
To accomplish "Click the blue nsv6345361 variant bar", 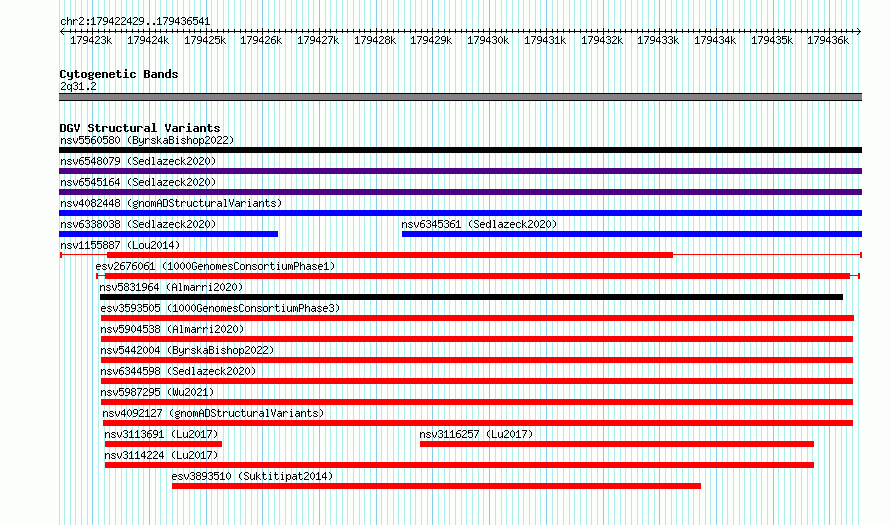I will (x=632, y=234).
